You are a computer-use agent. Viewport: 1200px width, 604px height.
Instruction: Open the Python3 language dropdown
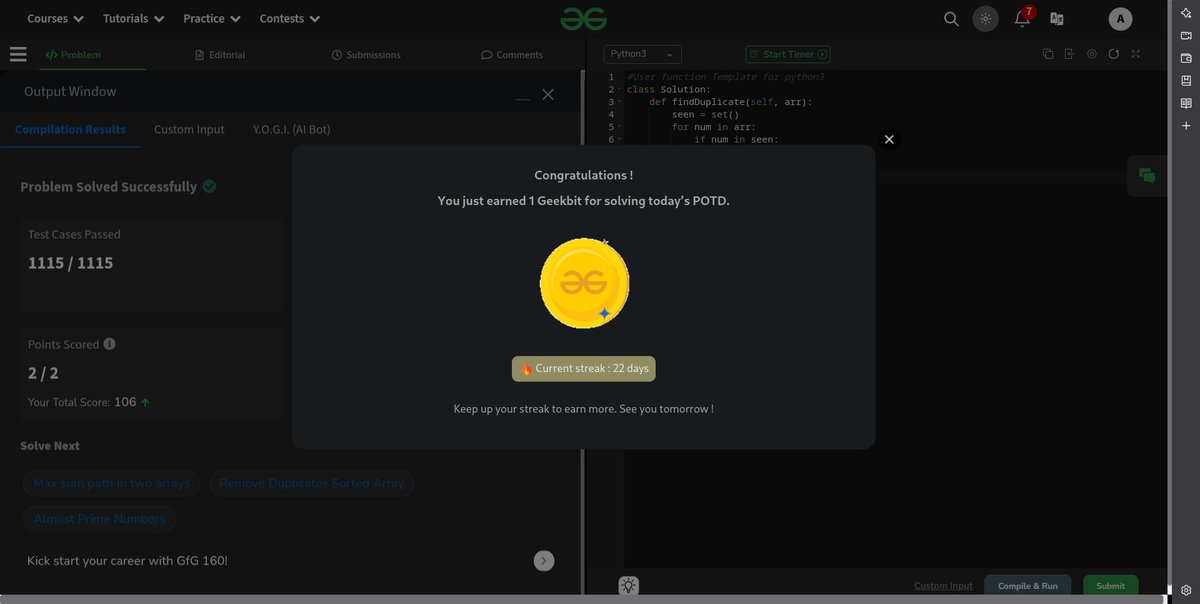642,54
